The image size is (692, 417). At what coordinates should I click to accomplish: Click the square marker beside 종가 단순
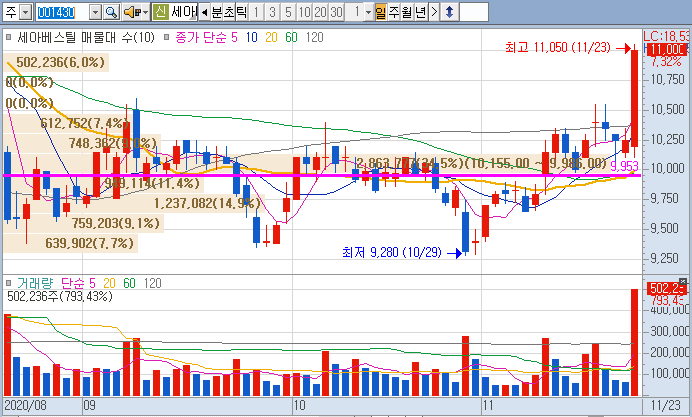[166, 38]
